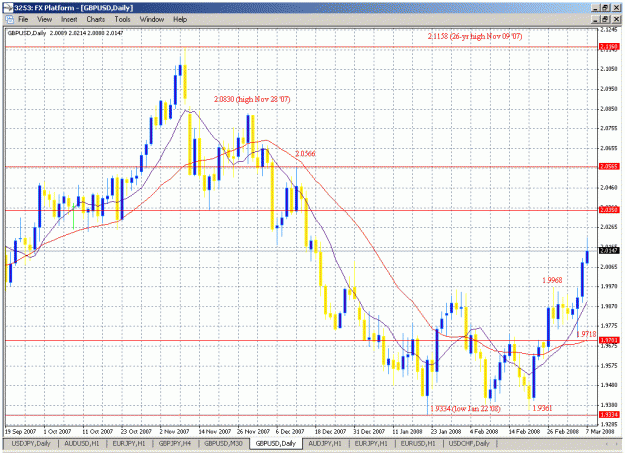625x453 pixels.
Task: Click the 1.9361 red text label
Action: [x=542, y=408]
